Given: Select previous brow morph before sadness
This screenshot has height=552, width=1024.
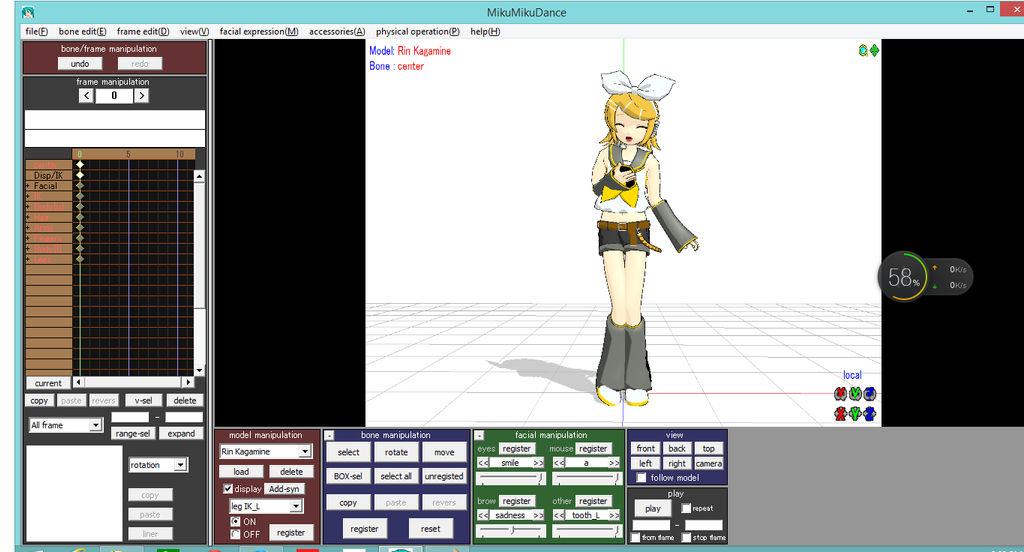Looking at the screenshot, I should [483, 515].
